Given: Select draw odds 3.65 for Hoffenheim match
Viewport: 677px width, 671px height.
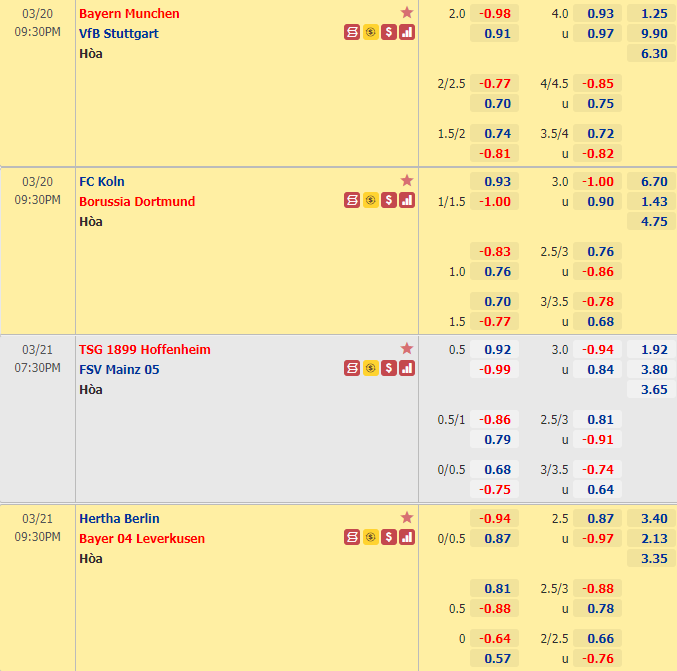Looking at the screenshot, I should pos(651,389).
